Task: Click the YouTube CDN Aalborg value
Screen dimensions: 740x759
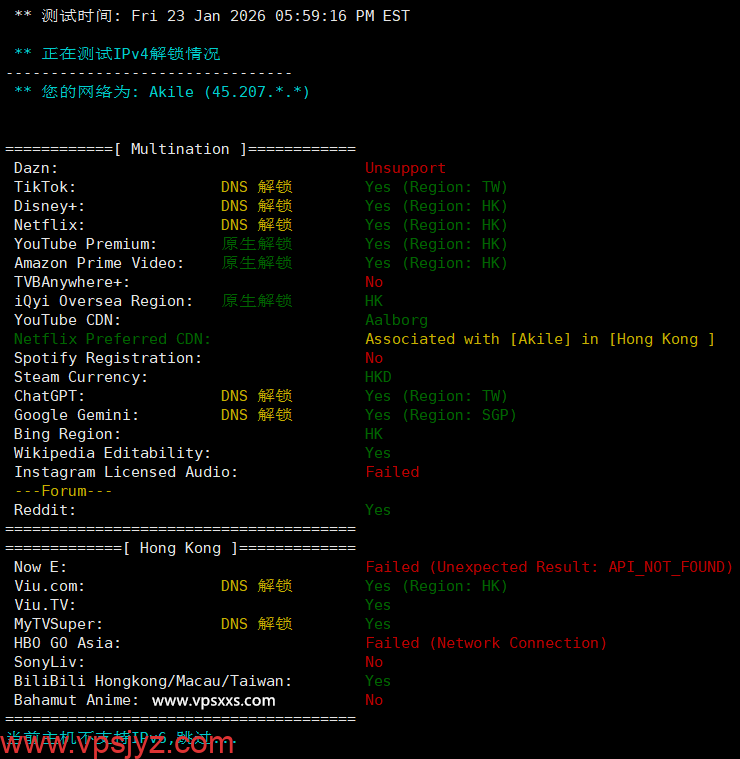Action: click(396, 320)
